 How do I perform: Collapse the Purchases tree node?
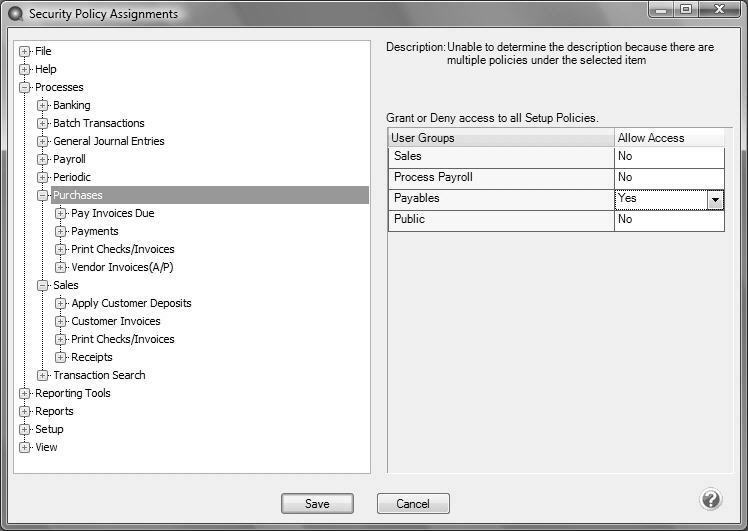(43, 196)
